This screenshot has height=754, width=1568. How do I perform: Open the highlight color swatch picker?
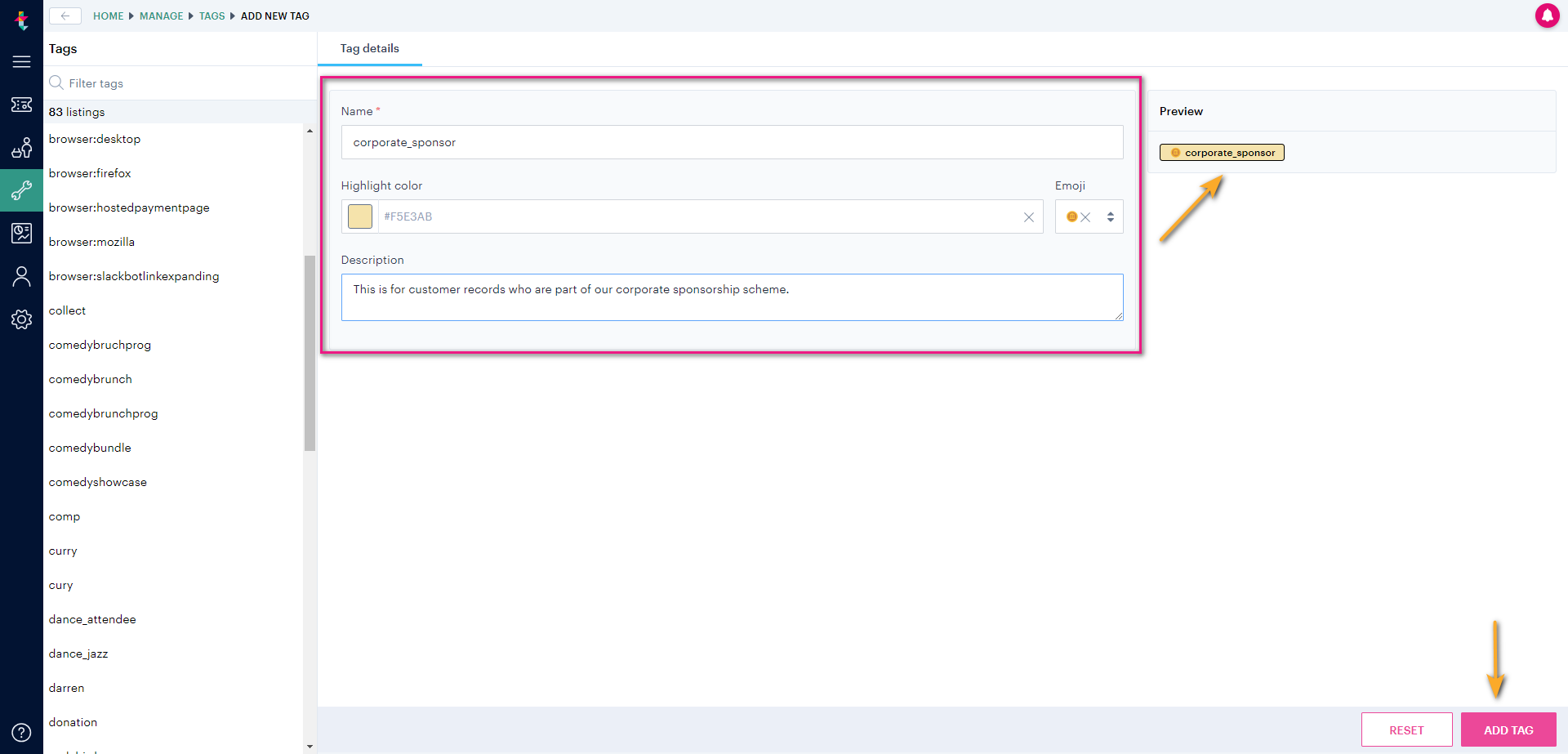point(359,216)
